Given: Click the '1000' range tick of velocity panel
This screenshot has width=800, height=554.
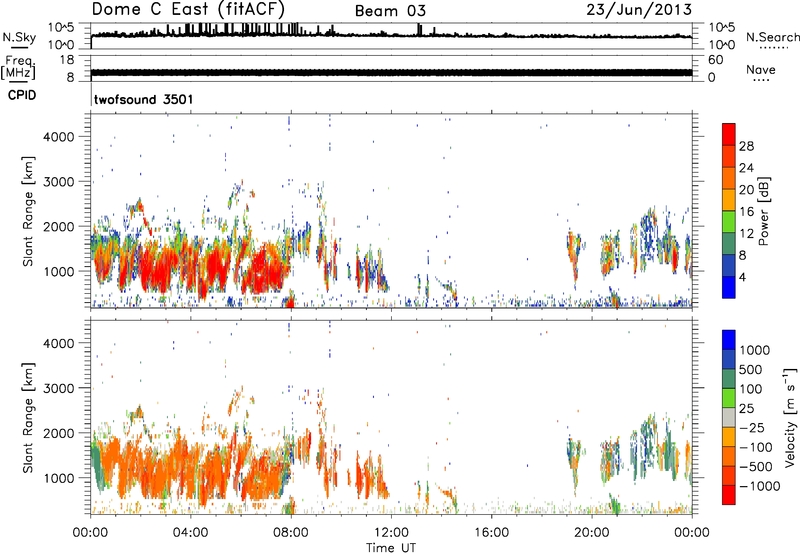Looking at the screenshot, I should coord(59,478).
